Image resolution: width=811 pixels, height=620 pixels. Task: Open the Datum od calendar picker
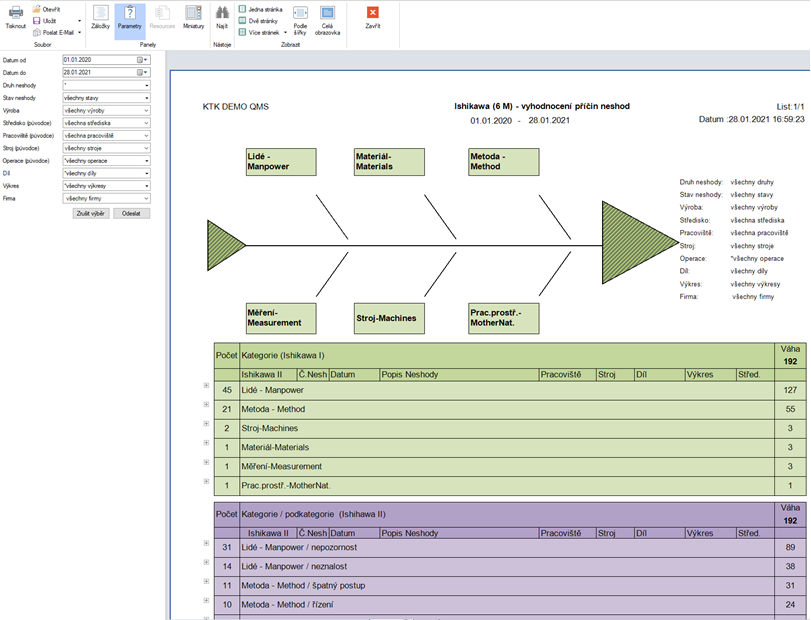pos(142,60)
